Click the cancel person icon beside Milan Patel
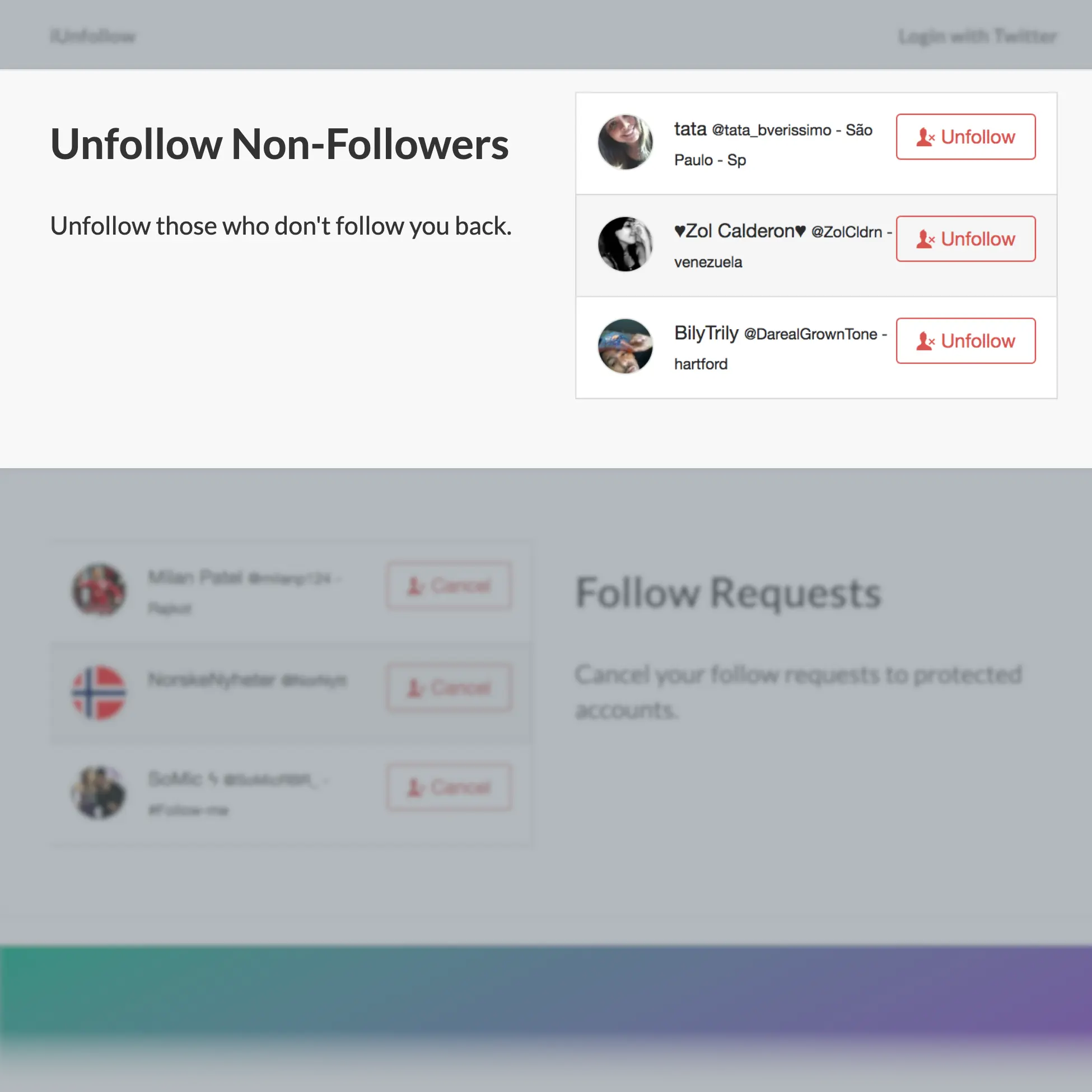The height and width of the screenshot is (1092, 1092). [x=417, y=586]
